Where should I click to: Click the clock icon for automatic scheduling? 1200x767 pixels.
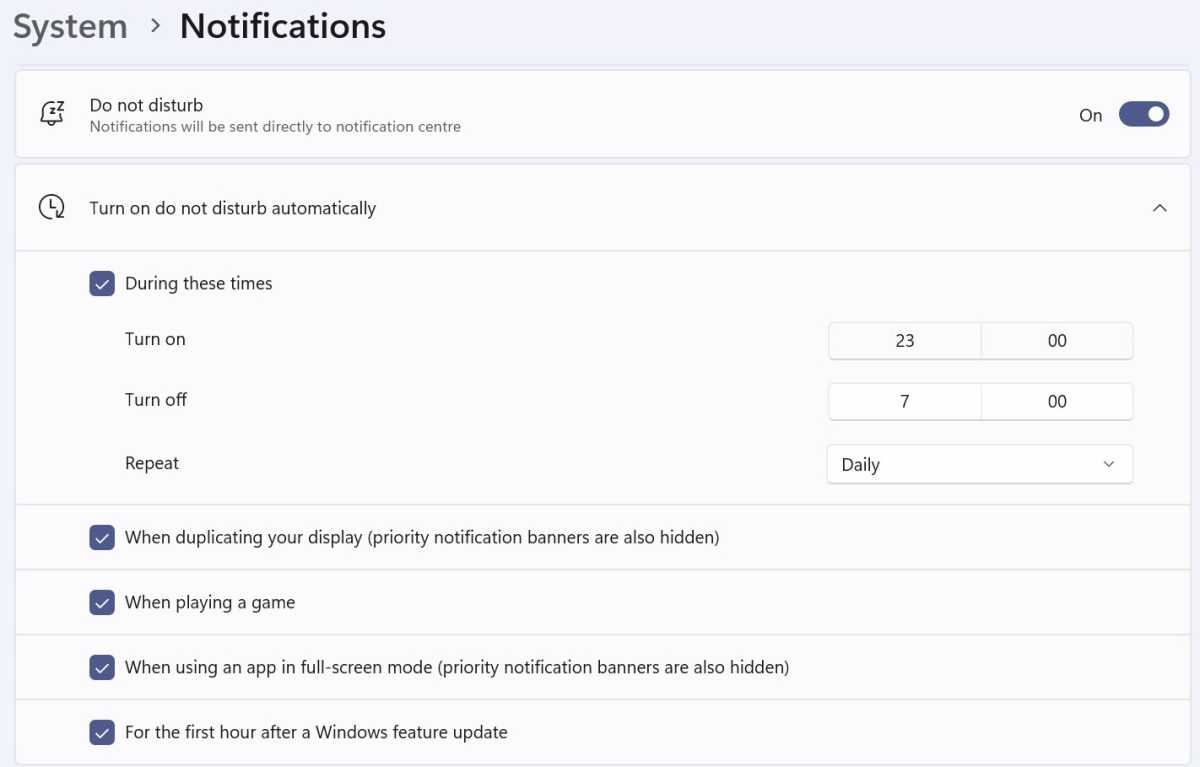(52, 208)
